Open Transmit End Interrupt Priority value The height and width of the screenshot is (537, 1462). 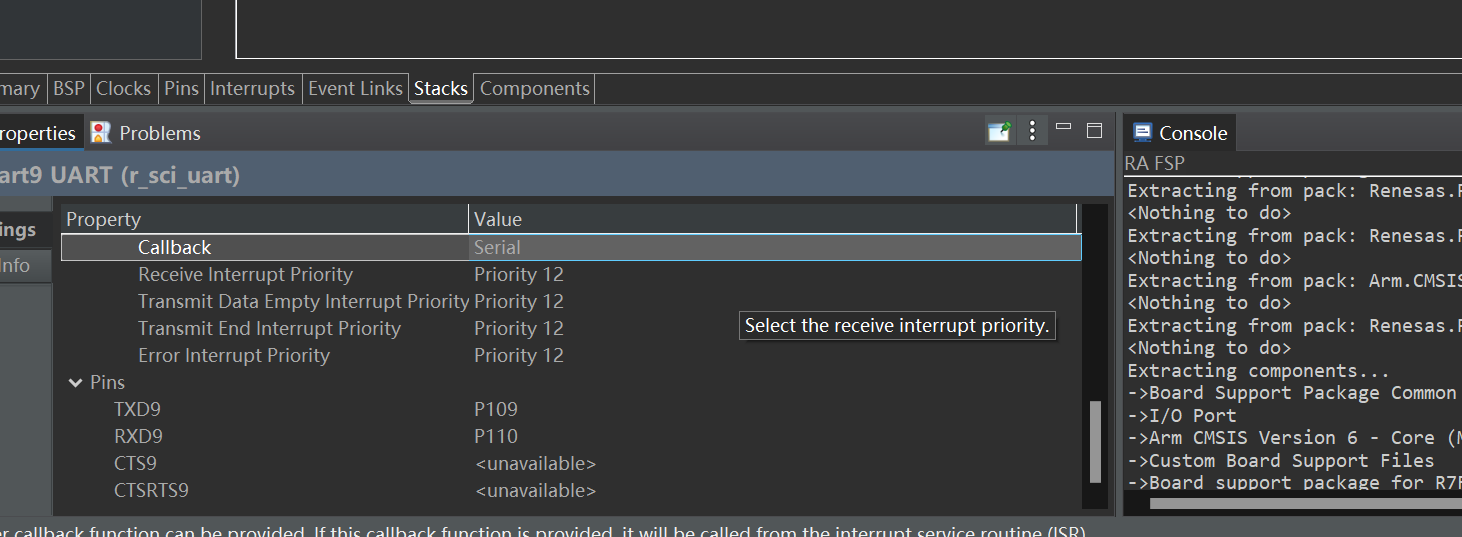(x=519, y=328)
